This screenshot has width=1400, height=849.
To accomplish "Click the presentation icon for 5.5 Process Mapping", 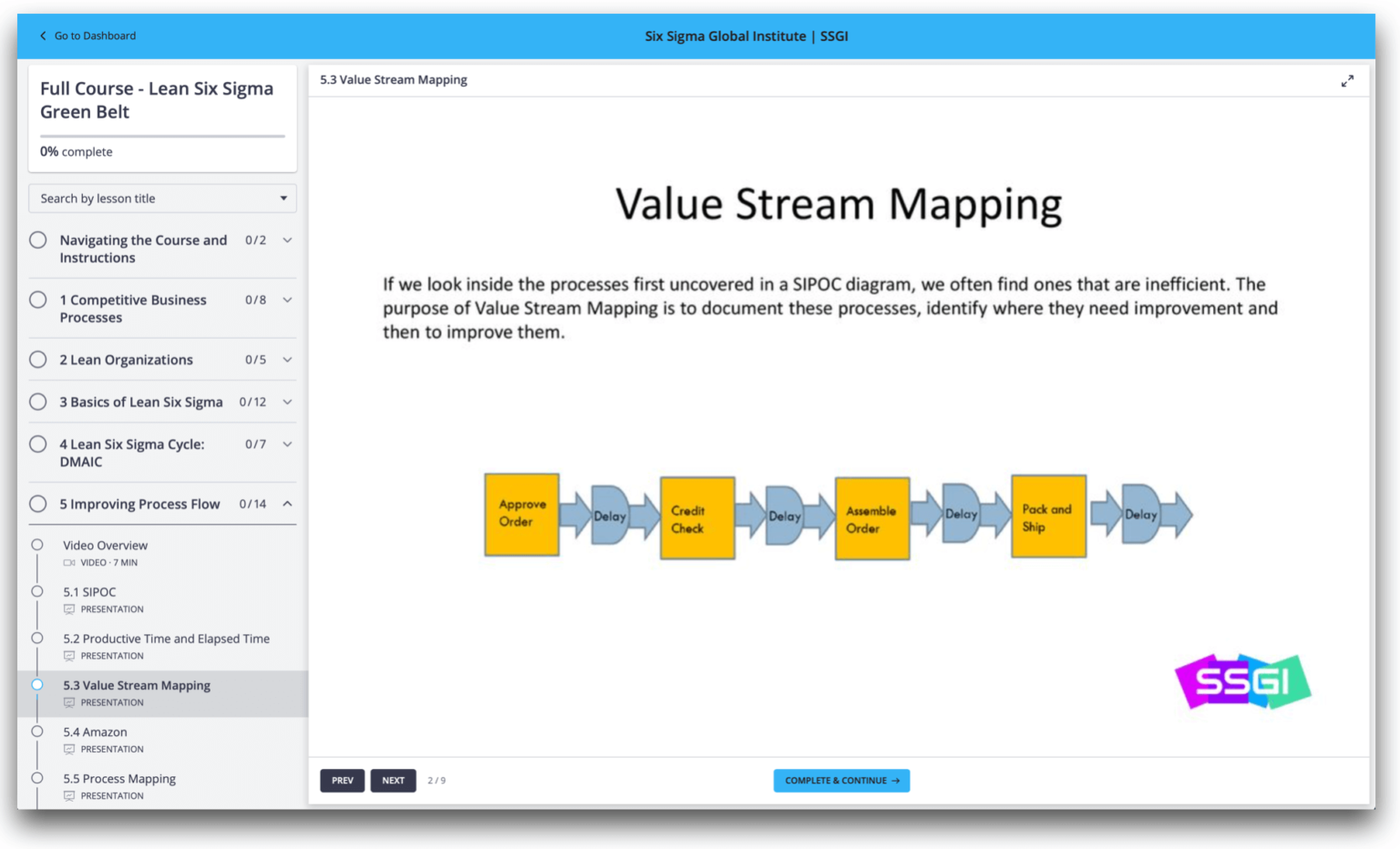I will pyautogui.click(x=69, y=795).
